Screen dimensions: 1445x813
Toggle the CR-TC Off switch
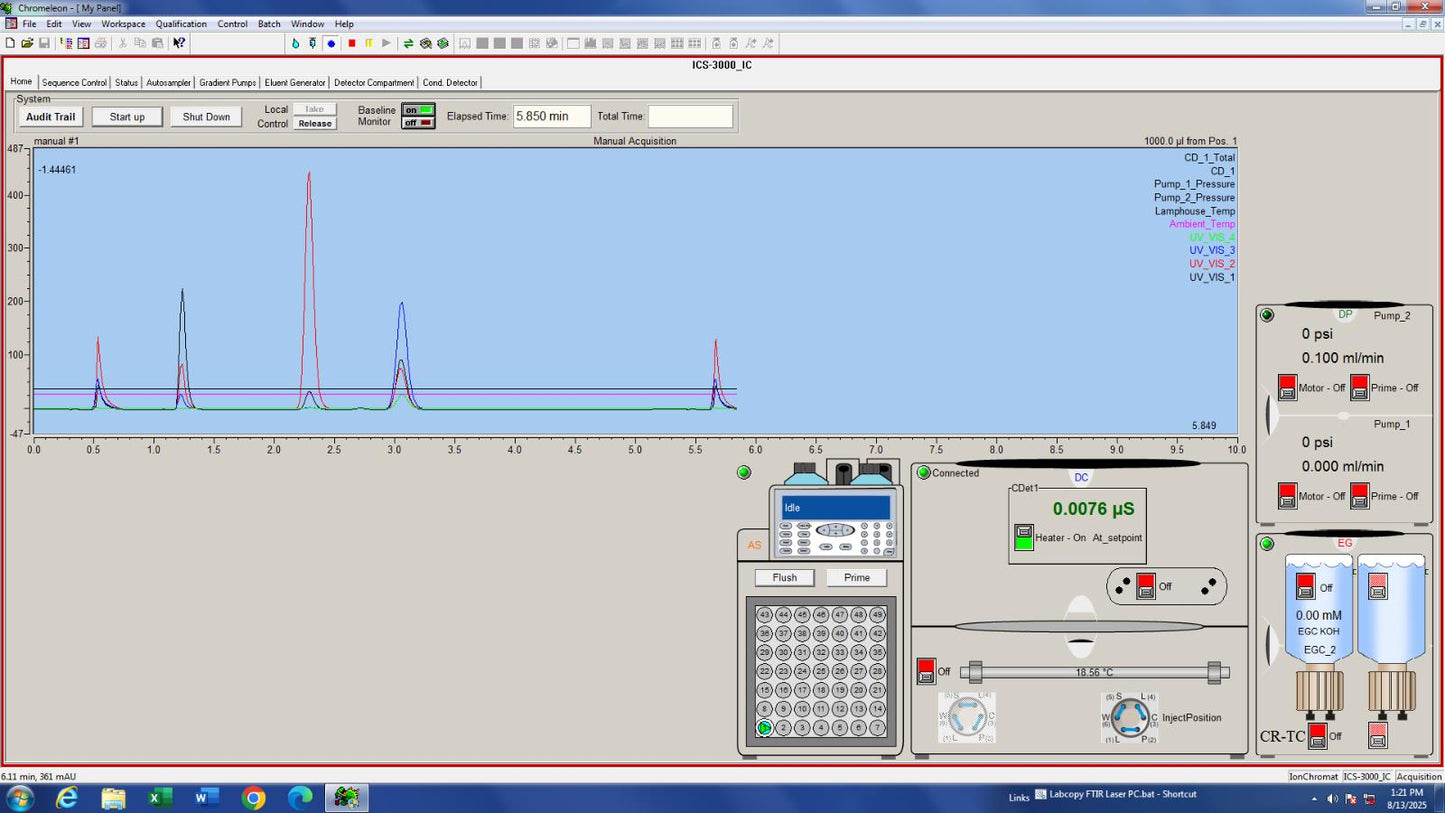1318,735
